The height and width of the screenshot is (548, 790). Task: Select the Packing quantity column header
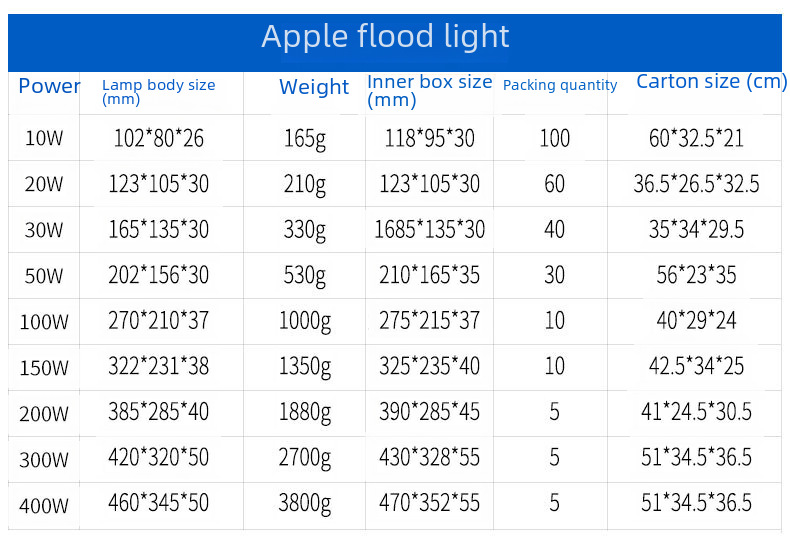(559, 85)
